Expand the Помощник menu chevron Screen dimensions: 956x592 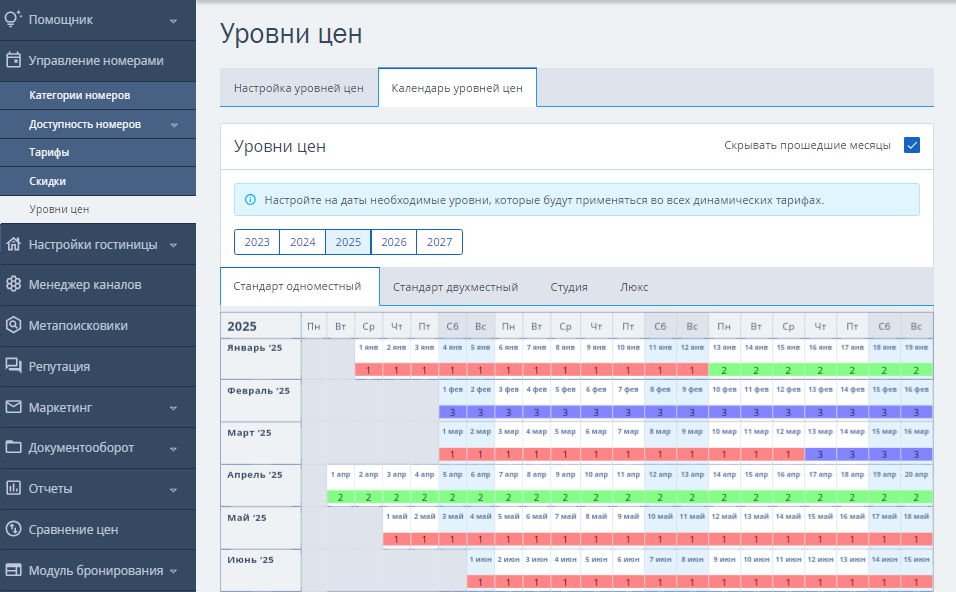pos(173,21)
